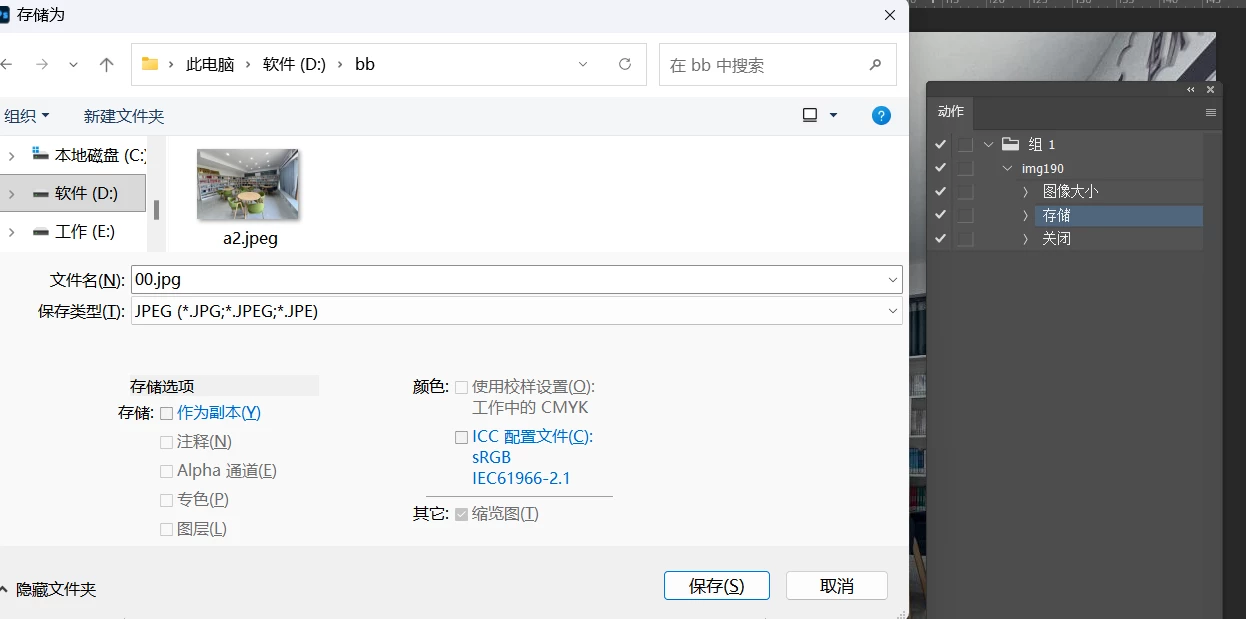This screenshot has width=1246, height=619.
Task: Open the address bar history dropdown
Action: 583,64
